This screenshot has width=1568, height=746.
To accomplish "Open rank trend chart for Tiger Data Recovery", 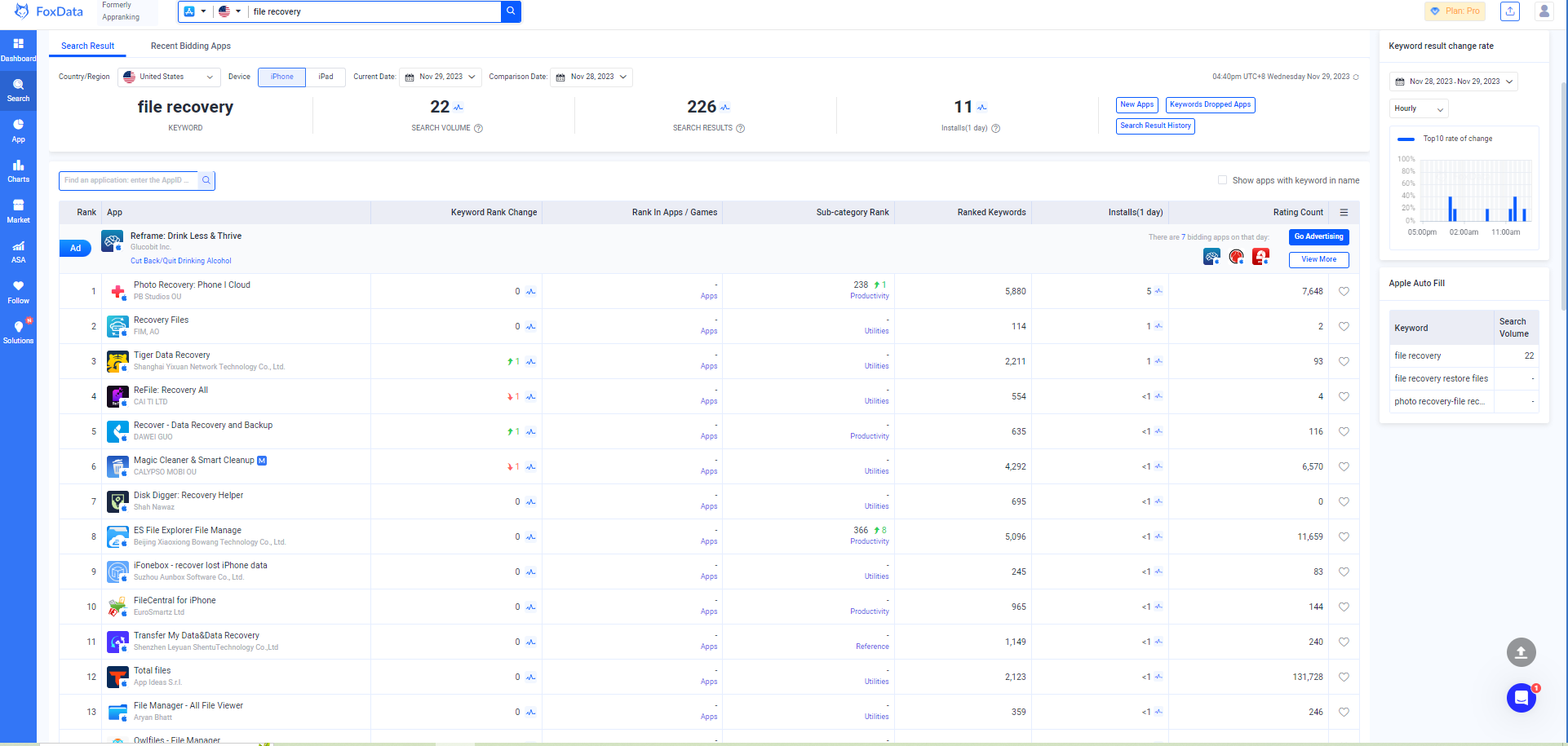I will 531,362.
